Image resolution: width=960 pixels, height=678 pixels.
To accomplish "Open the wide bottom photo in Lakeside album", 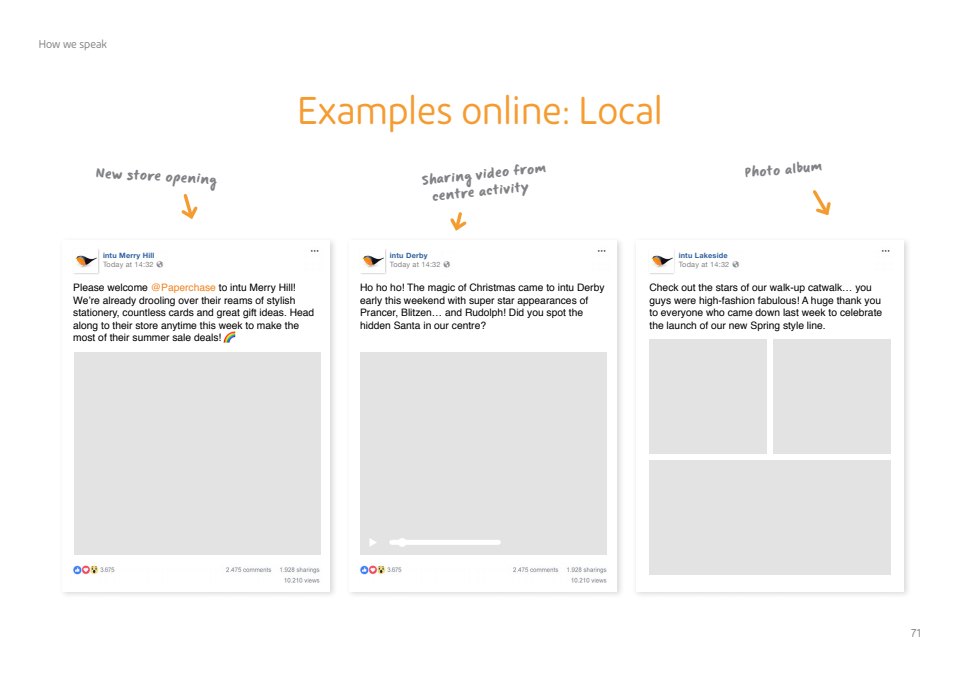I will 770,518.
